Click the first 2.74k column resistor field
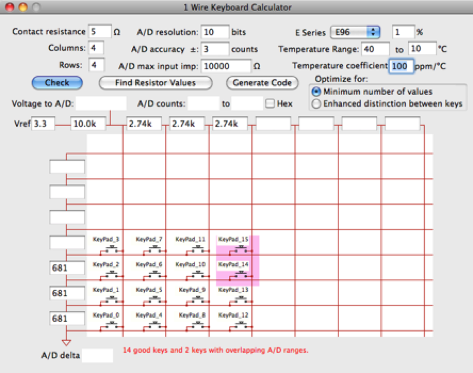The image size is (473, 373). 144,124
